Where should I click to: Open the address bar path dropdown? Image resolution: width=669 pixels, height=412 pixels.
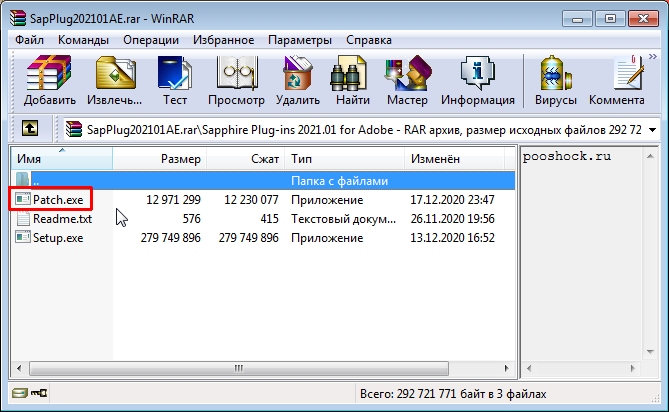[652, 130]
